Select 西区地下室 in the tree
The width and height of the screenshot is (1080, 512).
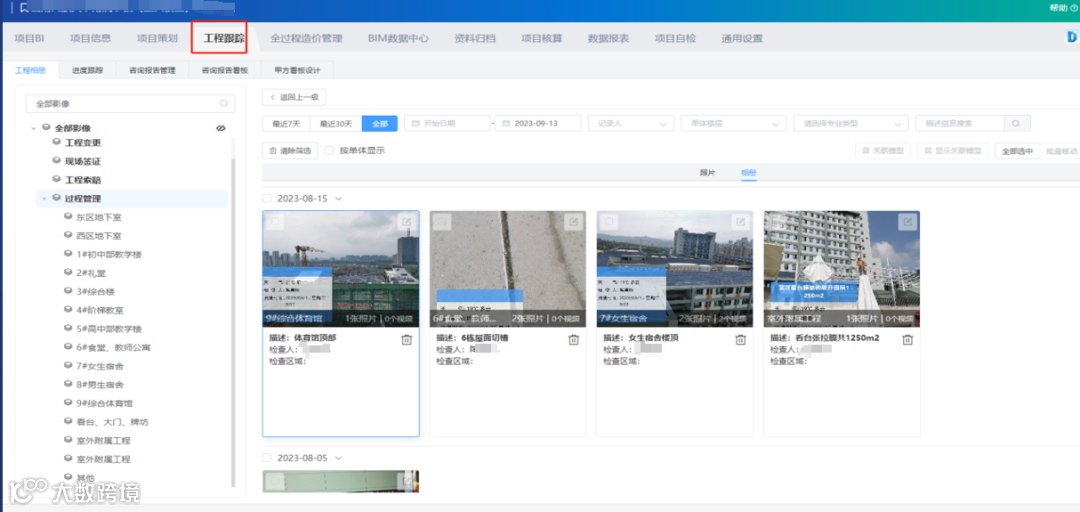pos(98,236)
